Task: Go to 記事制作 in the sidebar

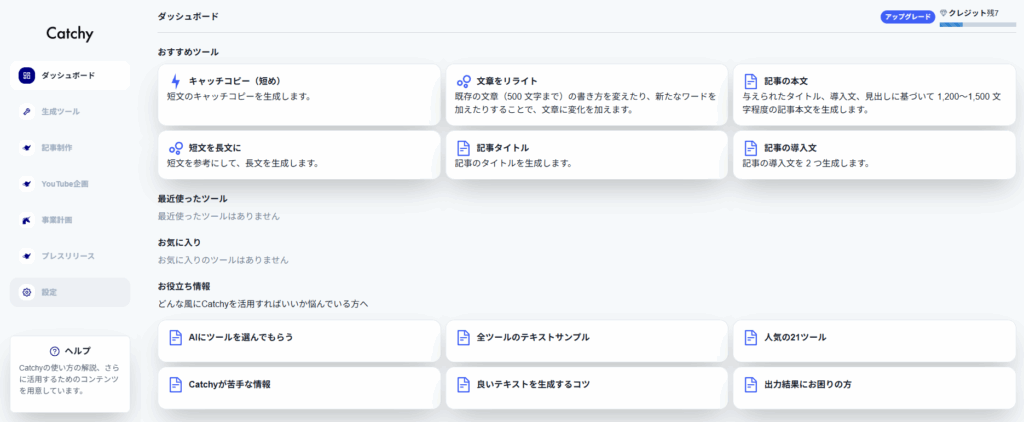Action: [x=57, y=147]
